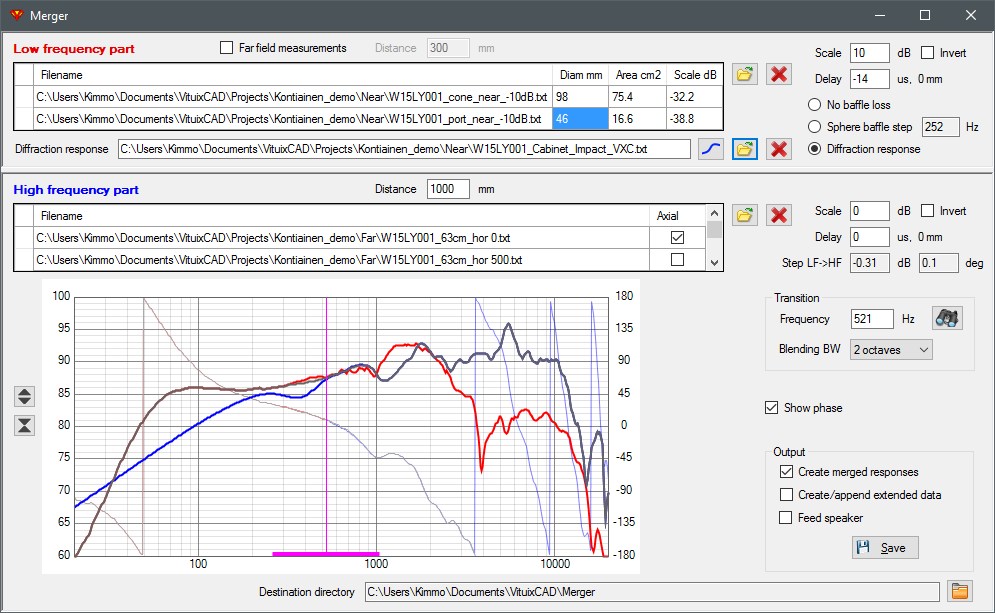Click the Transition Frequency input field
The image size is (995, 613).
pyautogui.click(x=872, y=319)
